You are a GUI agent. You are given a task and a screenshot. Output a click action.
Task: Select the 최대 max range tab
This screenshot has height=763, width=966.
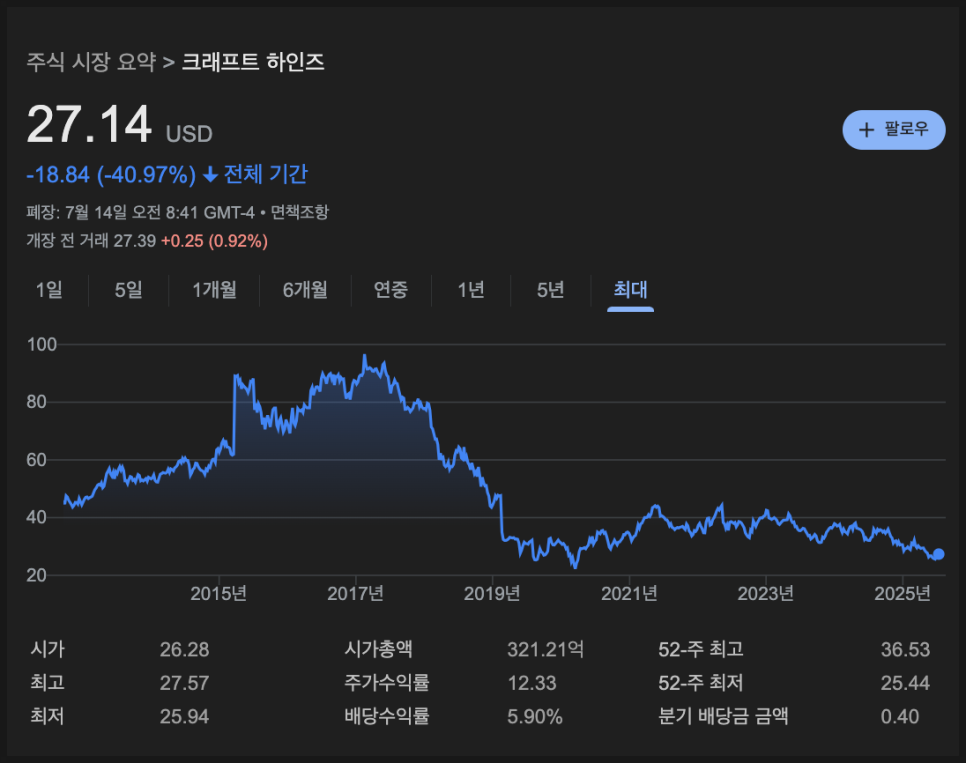(x=630, y=290)
